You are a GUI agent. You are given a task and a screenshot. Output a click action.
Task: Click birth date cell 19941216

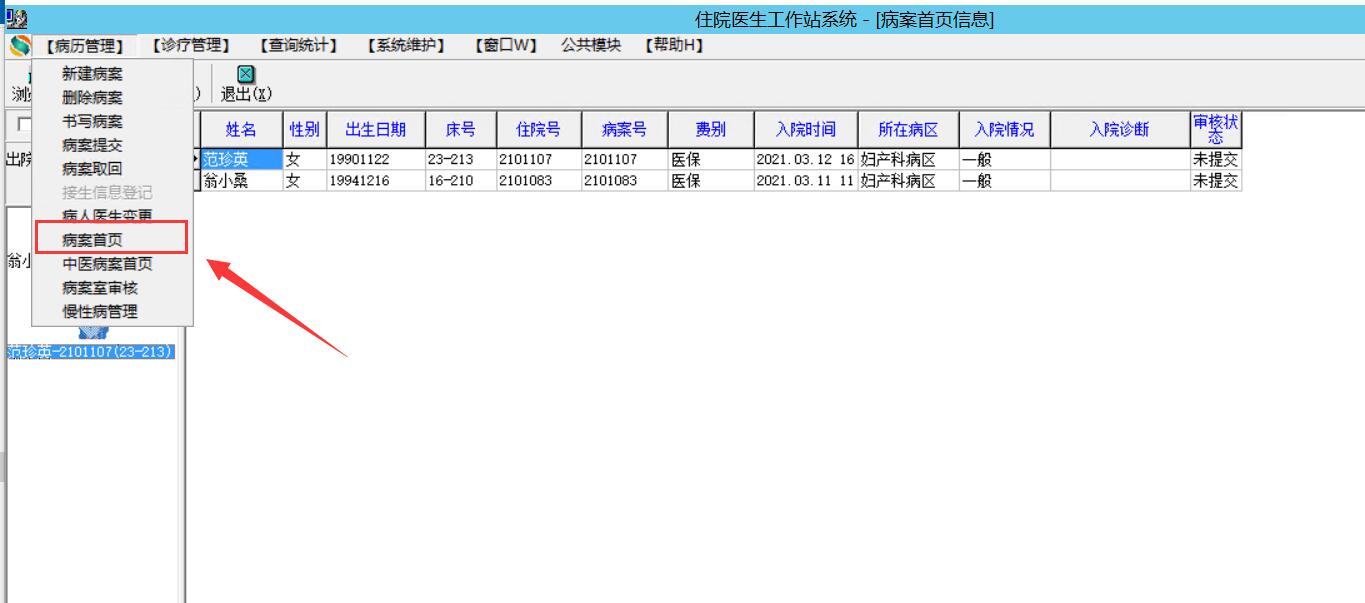[375, 181]
